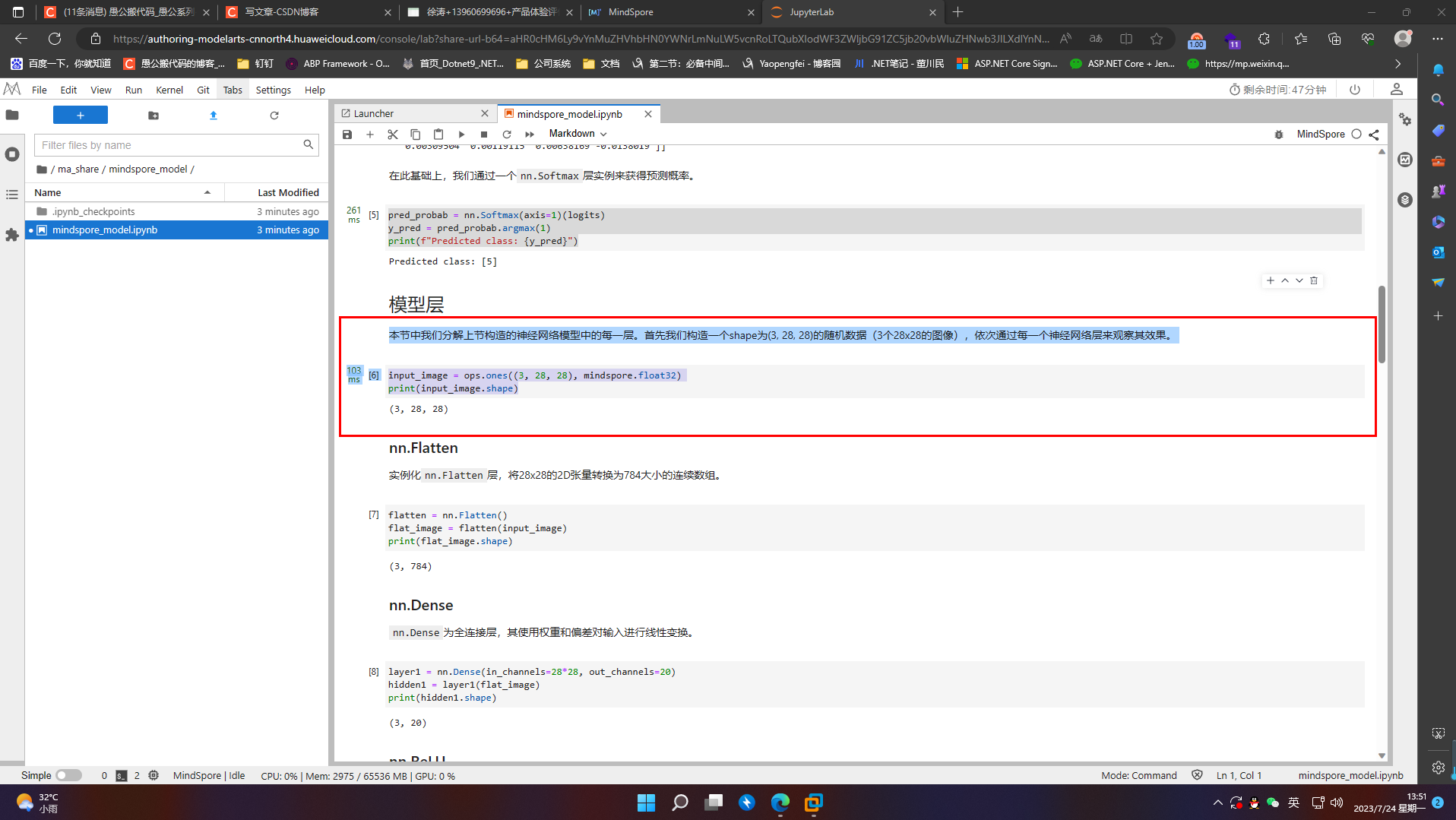Open Microsoft Edge from the taskbar
Image resolution: width=1456 pixels, height=820 pixels.
pyautogui.click(x=780, y=803)
